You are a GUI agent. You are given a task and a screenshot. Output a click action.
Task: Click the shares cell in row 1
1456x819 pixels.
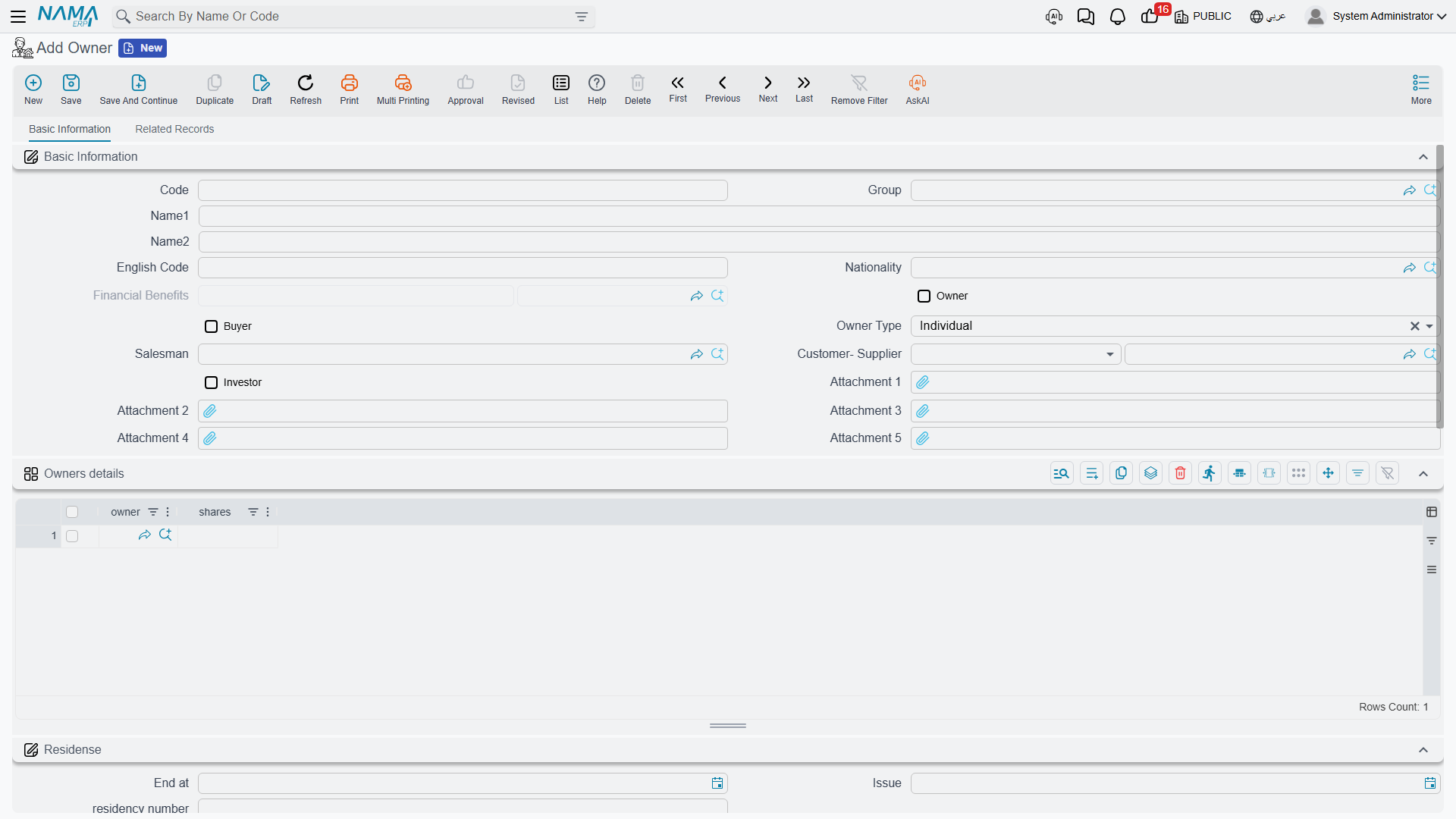click(x=227, y=536)
